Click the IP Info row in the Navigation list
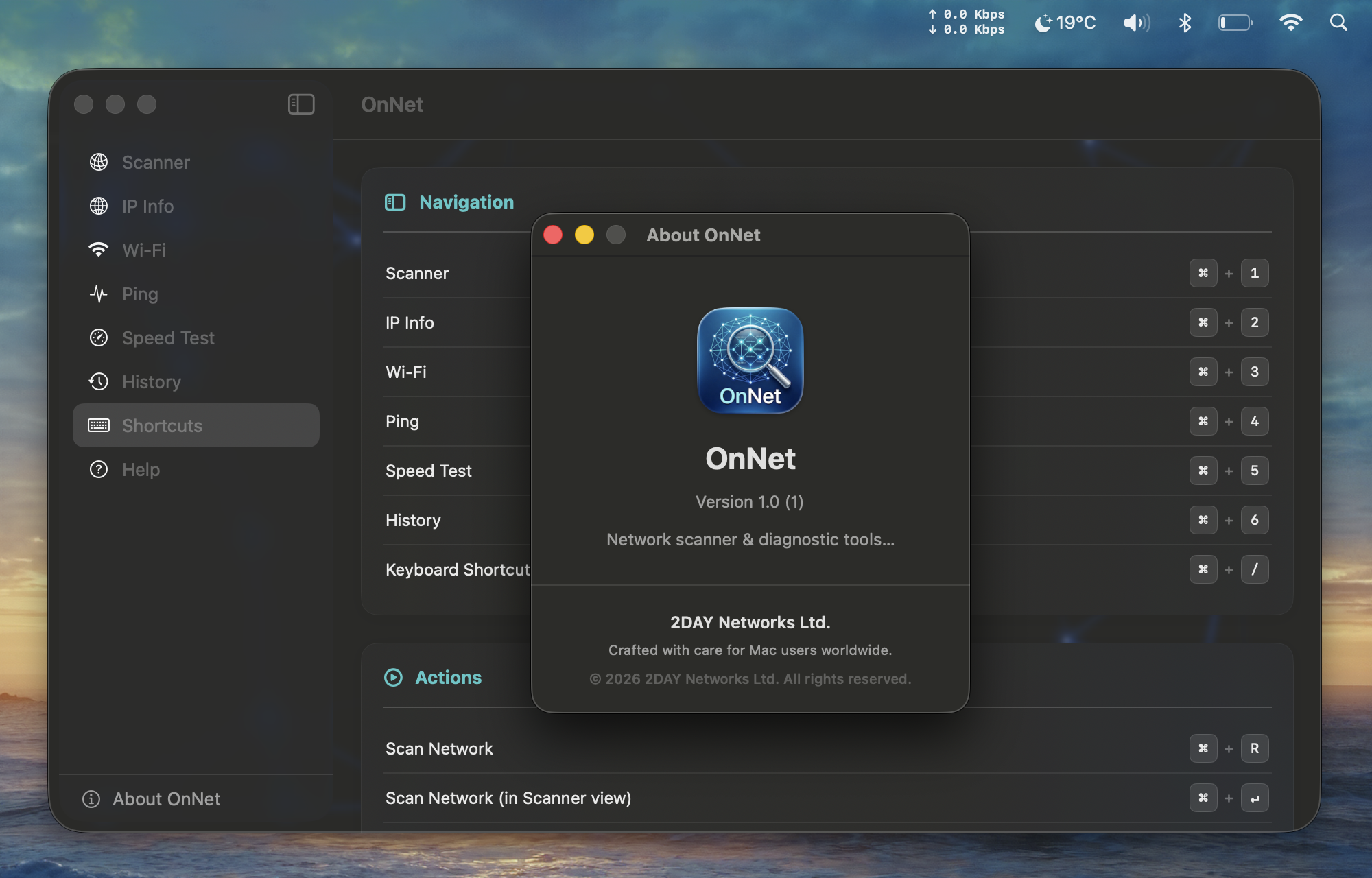Screen dimensions: 1372x878 click(x=827, y=322)
